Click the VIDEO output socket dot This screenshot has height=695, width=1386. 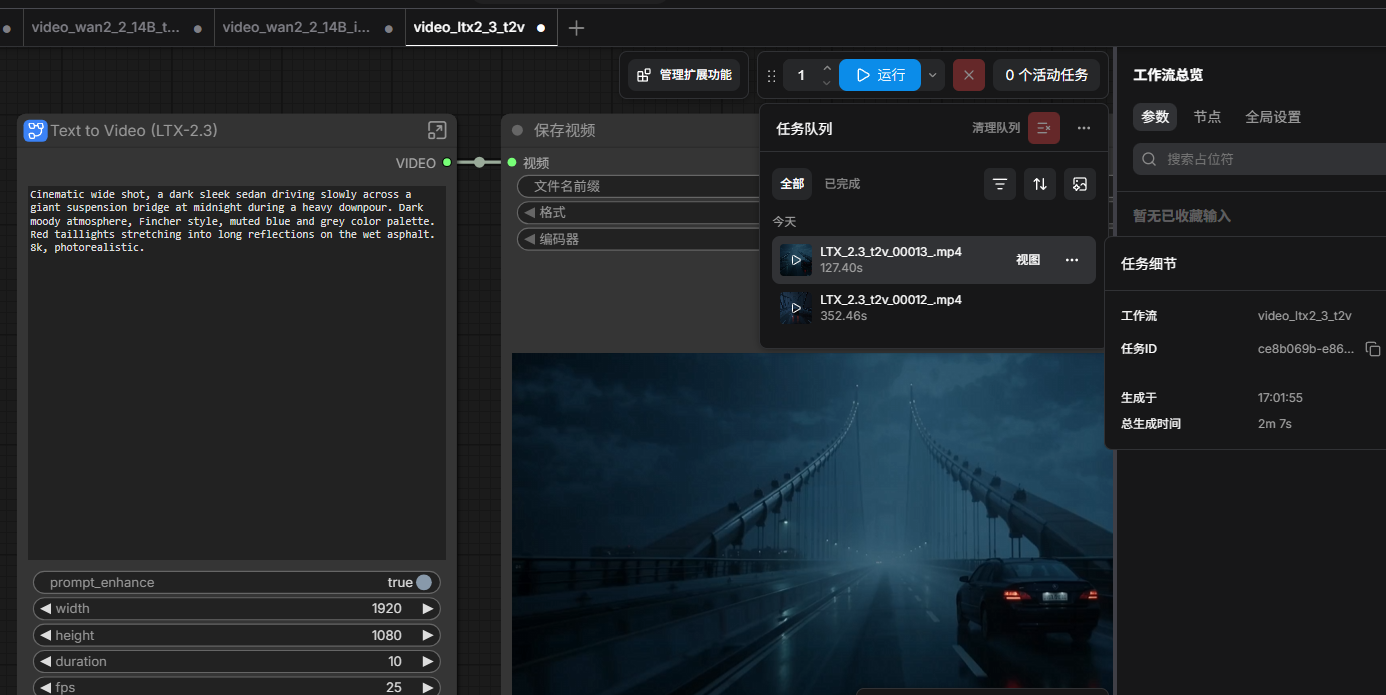coord(447,162)
